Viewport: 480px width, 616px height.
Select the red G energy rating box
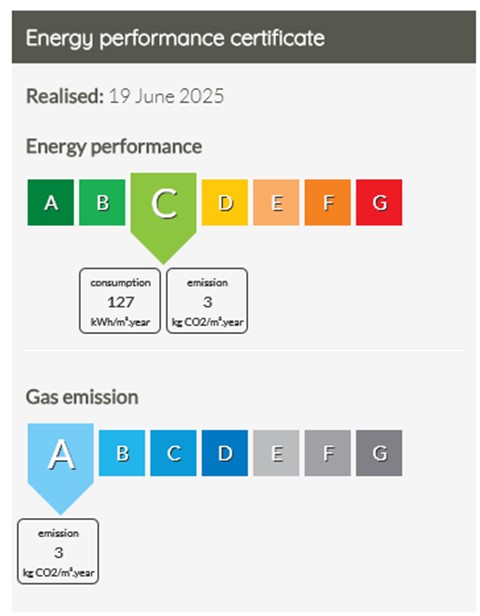coord(379,202)
